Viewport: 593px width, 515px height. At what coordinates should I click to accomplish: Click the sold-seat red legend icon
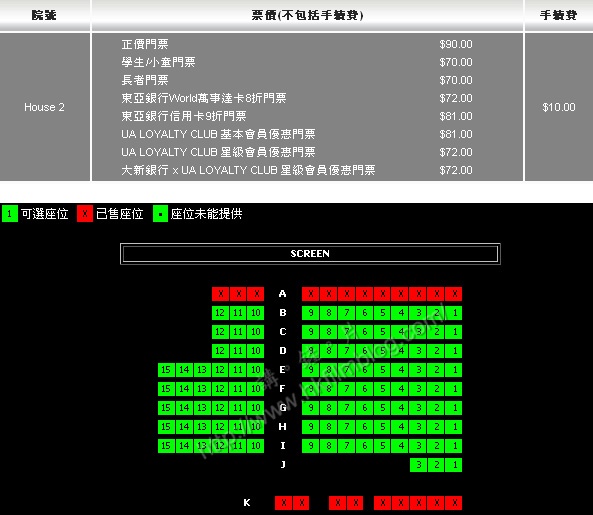(x=85, y=214)
